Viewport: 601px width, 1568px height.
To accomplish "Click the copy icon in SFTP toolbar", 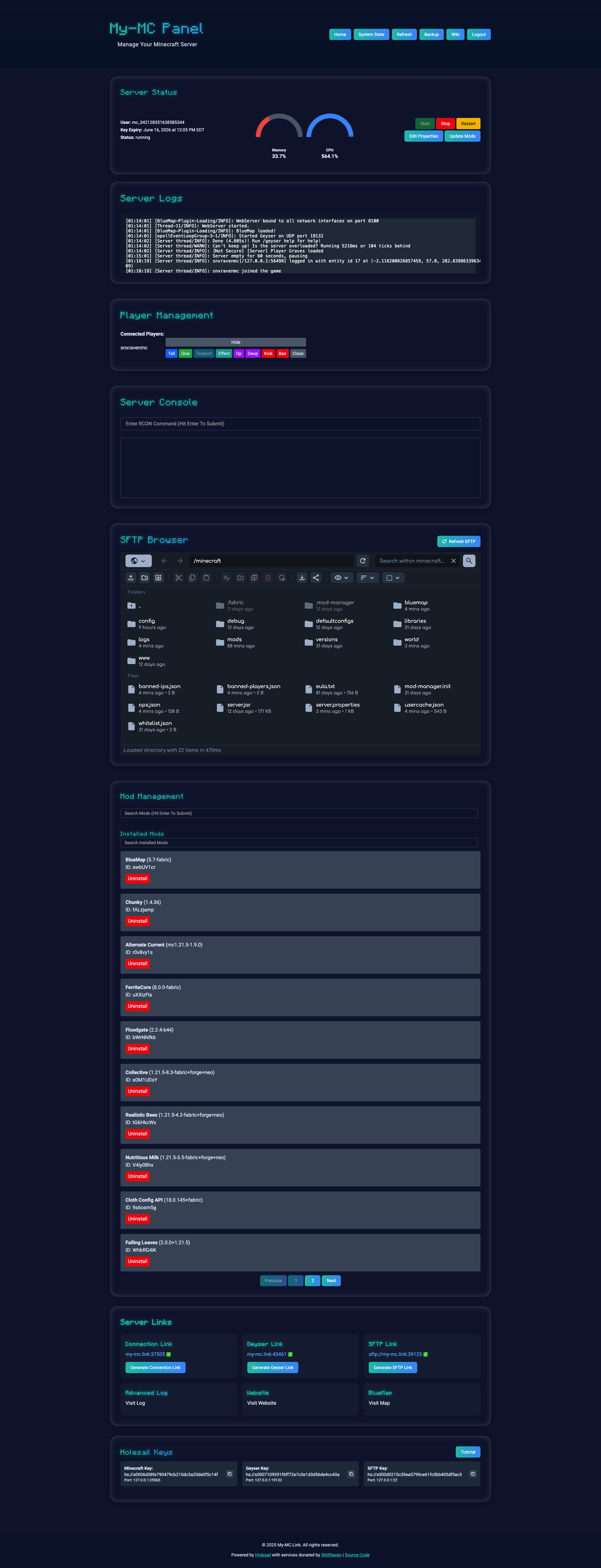I will 193,578.
